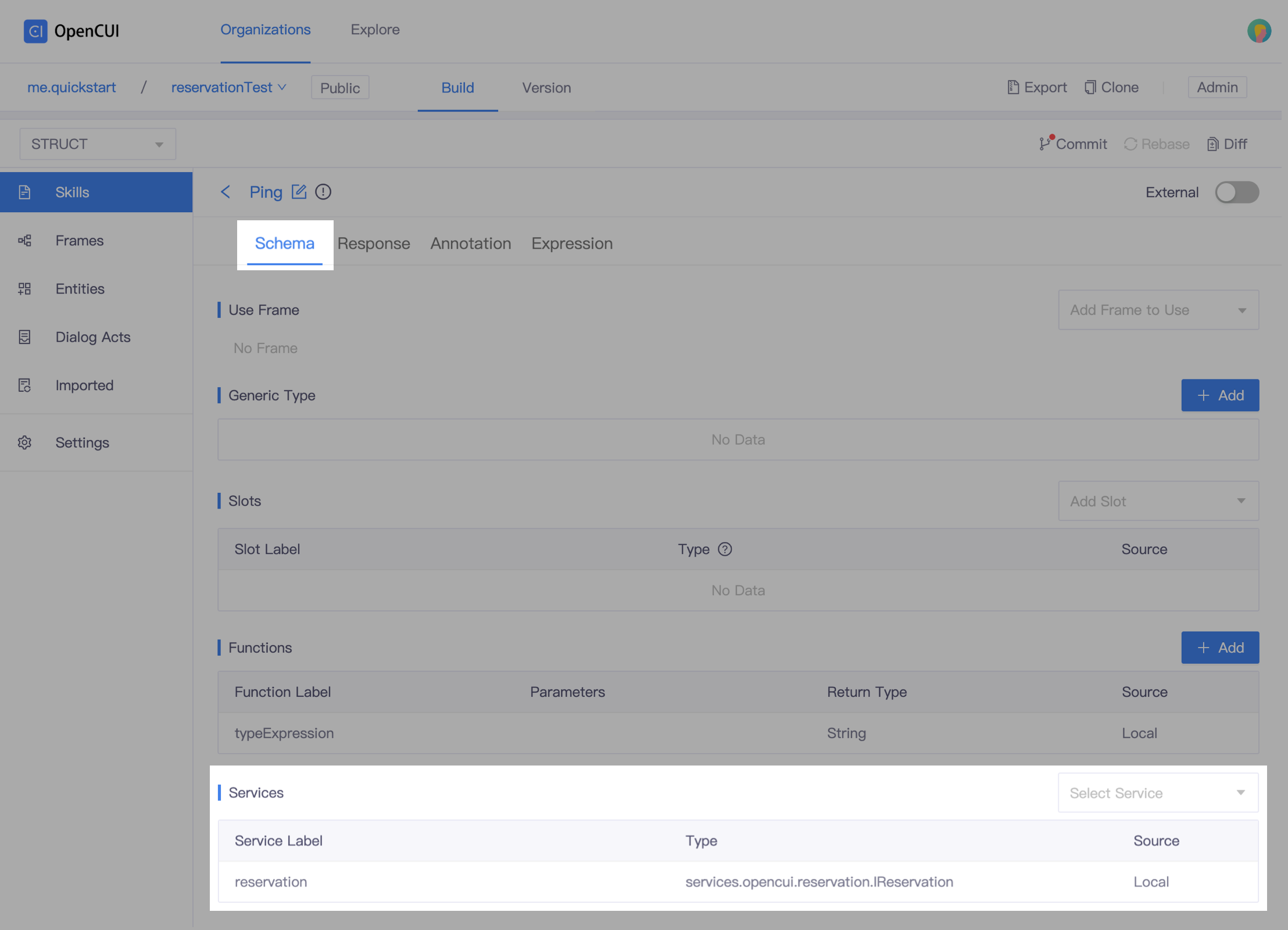This screenshot has width=1288, height=930.
Task: Click the Dialog Acts sidebar icon
Action: tap(25, 336)
